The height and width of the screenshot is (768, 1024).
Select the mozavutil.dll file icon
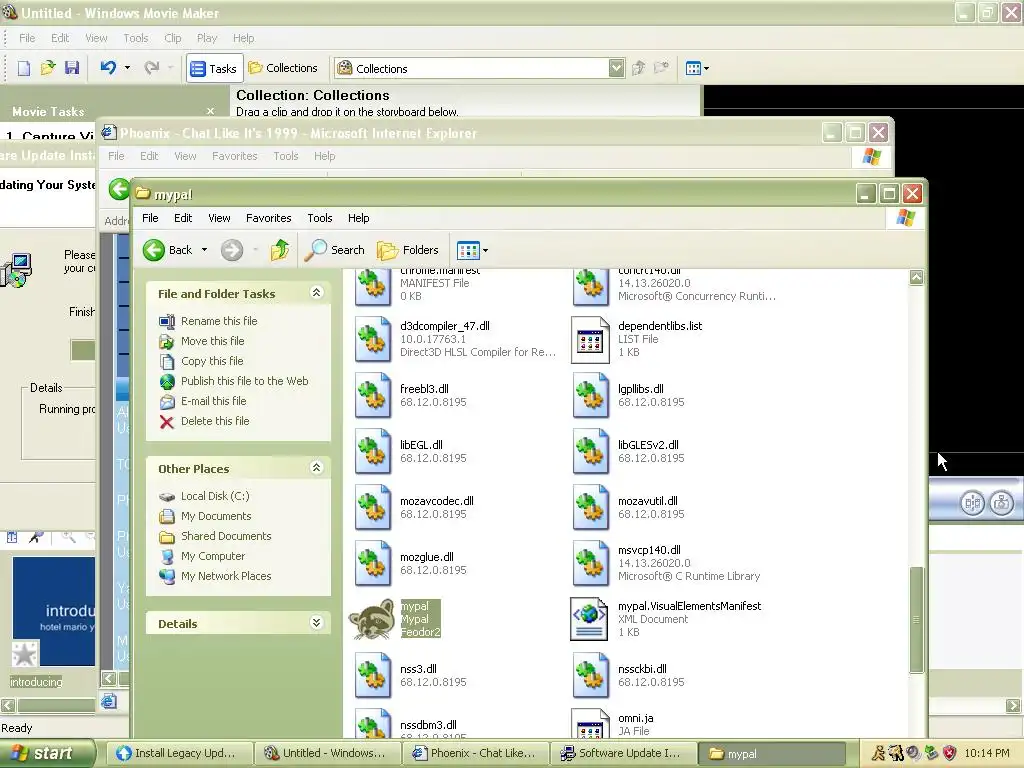click(x=590, y=507)
